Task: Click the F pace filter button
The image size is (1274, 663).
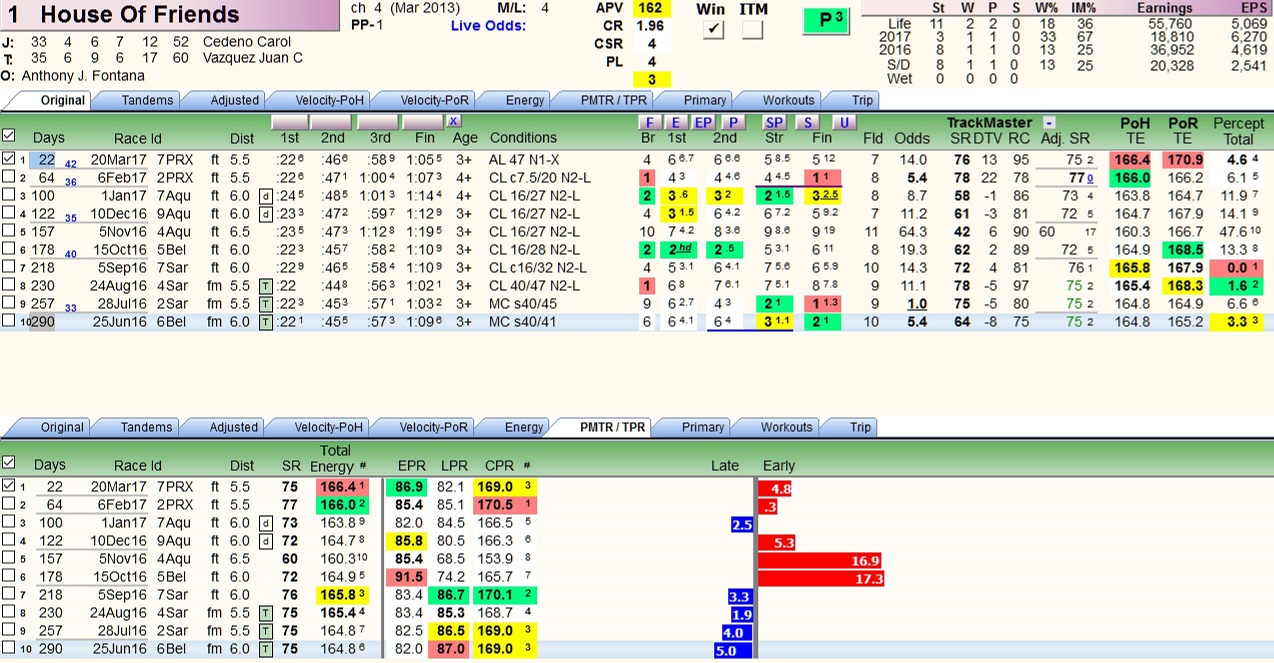Action: pyautogui.click(x=648, y=122)
